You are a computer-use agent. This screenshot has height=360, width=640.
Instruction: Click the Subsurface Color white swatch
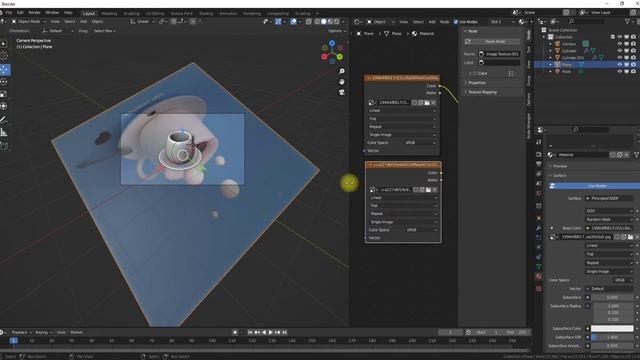pos(612,329)
